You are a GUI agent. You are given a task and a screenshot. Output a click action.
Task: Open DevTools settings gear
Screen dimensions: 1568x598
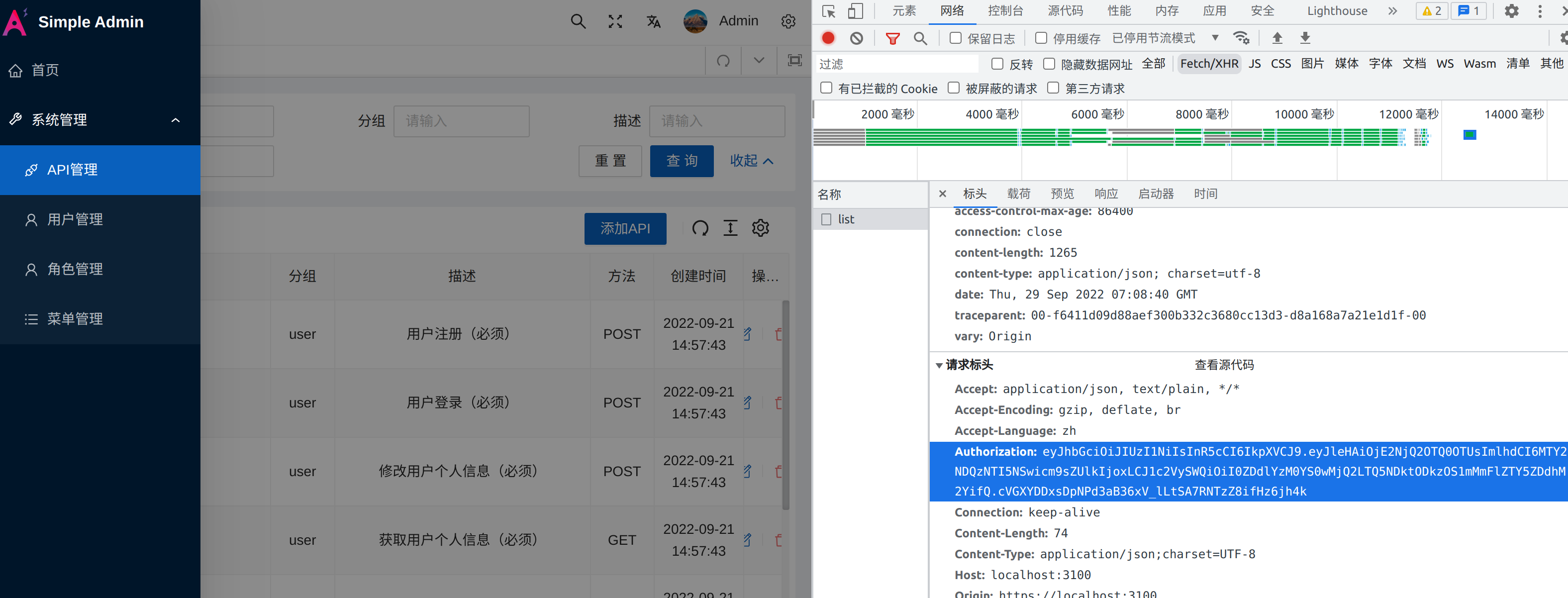pos(1511,11)
